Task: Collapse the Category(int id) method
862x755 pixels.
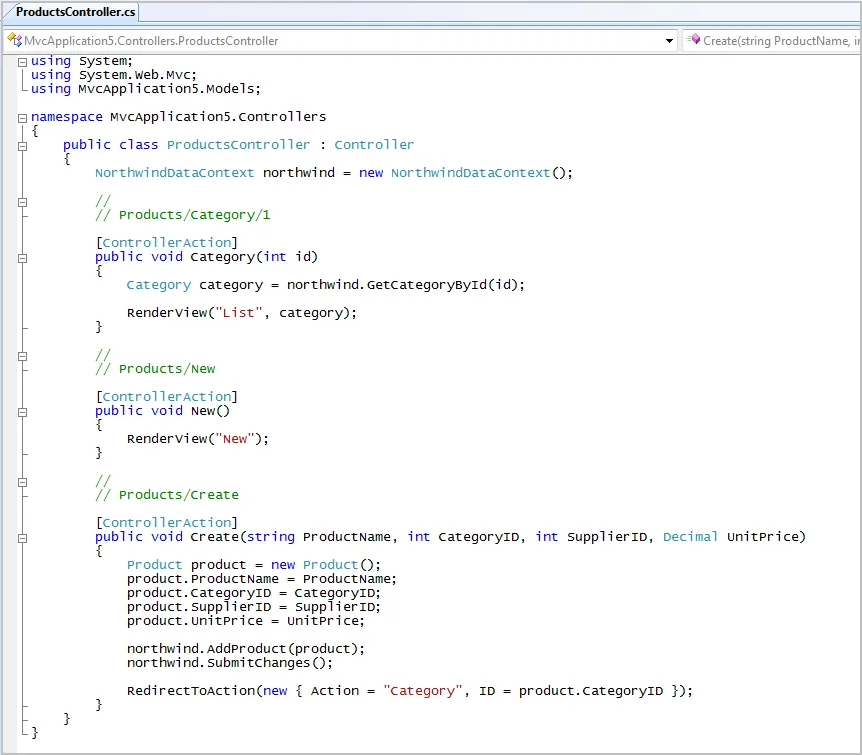Action: point(22,257)
